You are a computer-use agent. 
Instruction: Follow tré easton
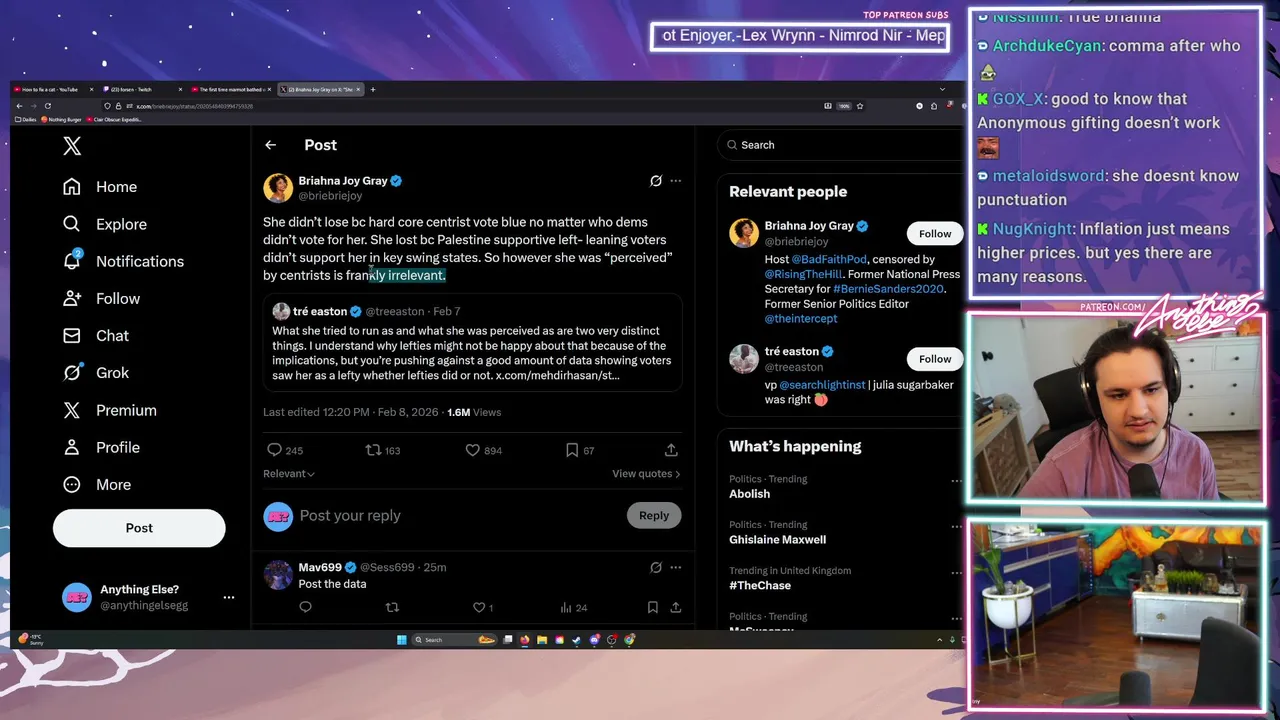click(x=935, y=359)
